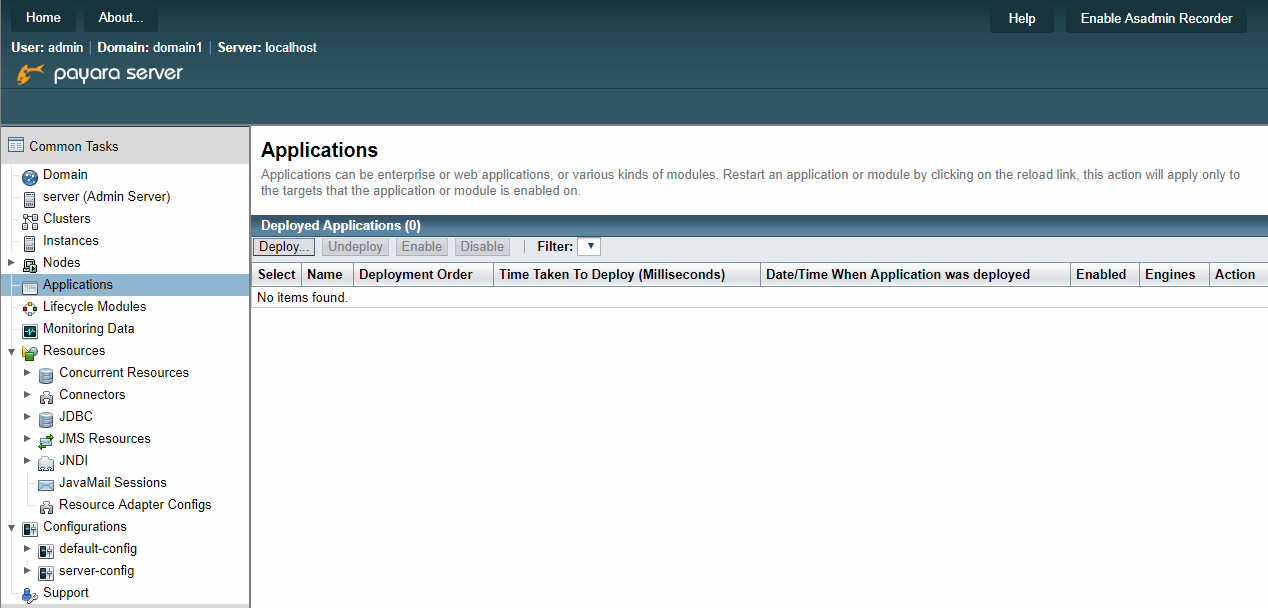Open the About... menu item
This screenshot has height=608, width=1268.
[119, 17]
